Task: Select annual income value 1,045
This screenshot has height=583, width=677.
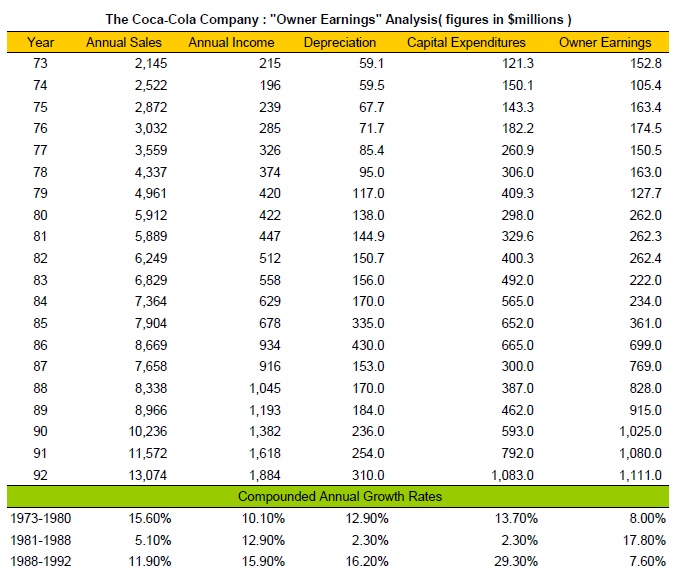Action: 265,388
